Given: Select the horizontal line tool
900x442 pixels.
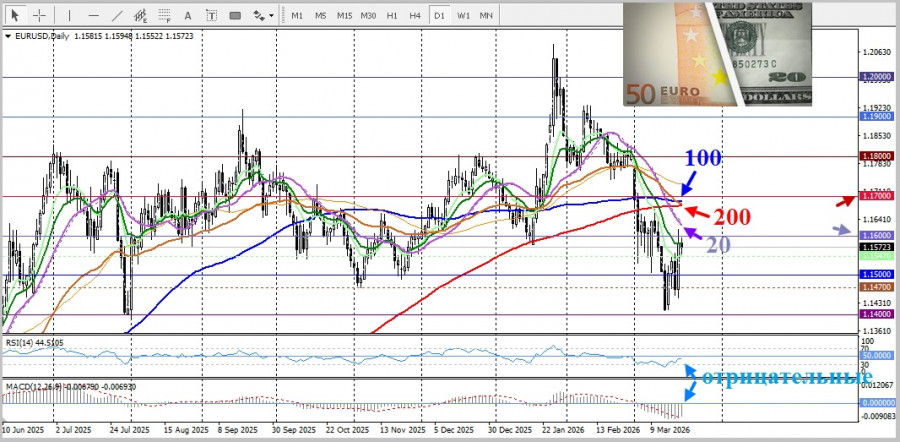Looking at the screenshot, I should pos(92,16).
